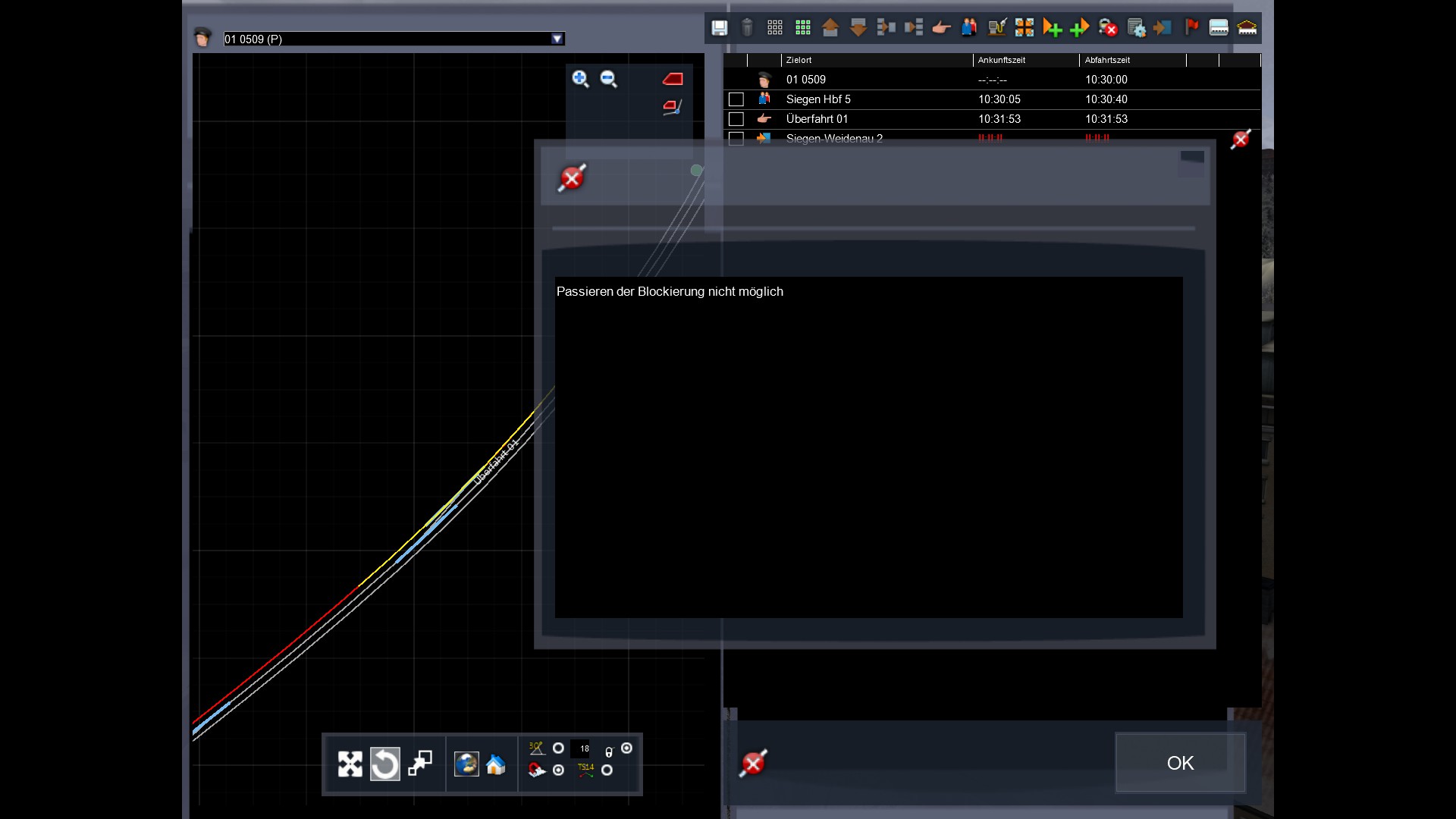The image size is (1456, 819).
Task: Click the pointing hand waypoint icon
Action: coord(941,28)
